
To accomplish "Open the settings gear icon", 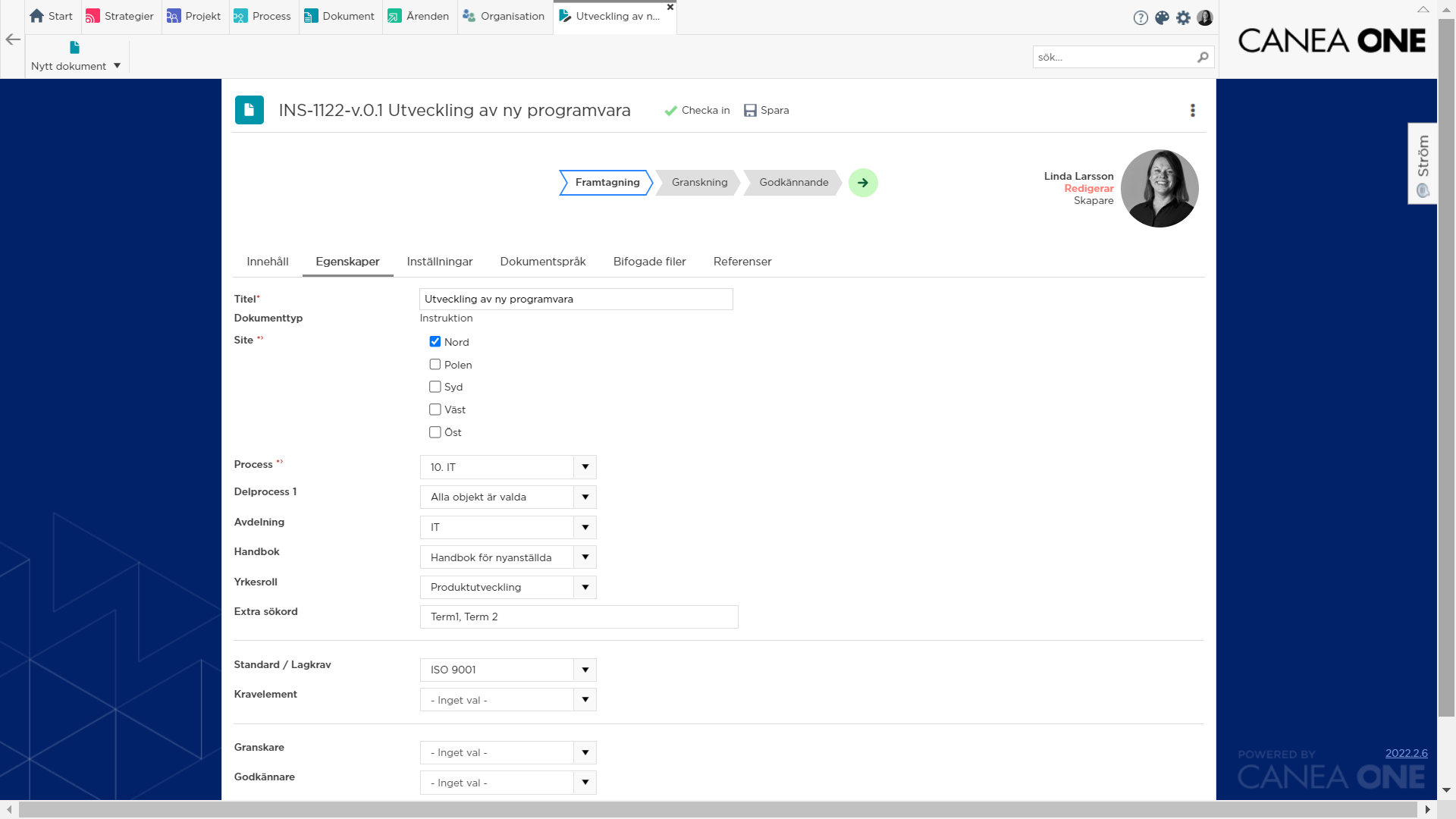I will 1183,17.
